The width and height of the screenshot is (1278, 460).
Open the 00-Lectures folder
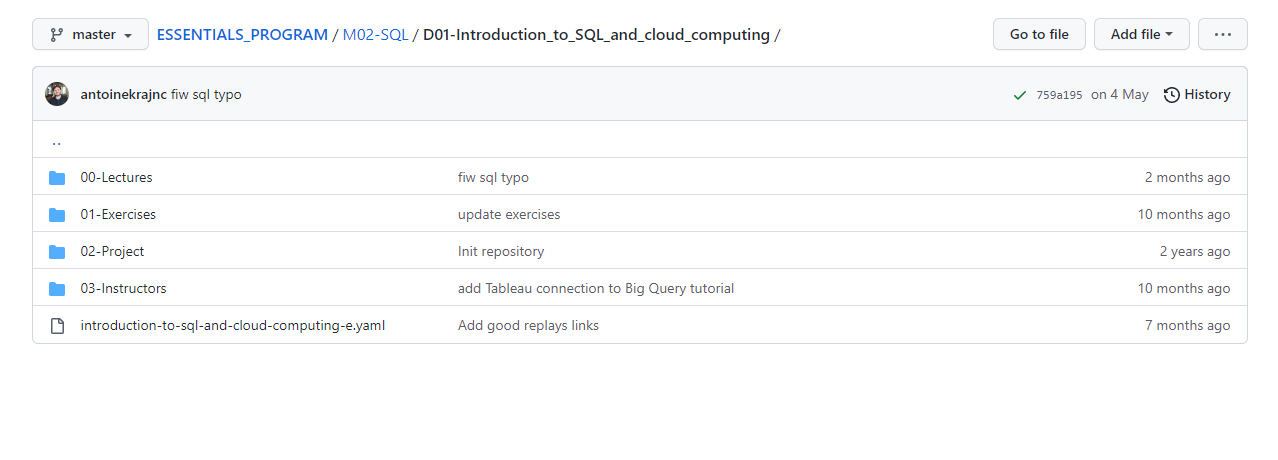click(116, 178)
